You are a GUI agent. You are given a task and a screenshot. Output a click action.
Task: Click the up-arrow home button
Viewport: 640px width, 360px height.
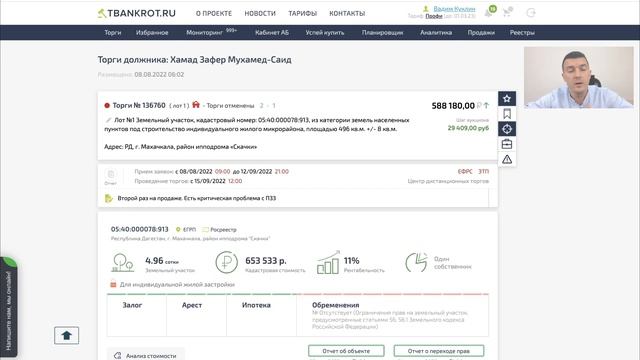[67, 336]
